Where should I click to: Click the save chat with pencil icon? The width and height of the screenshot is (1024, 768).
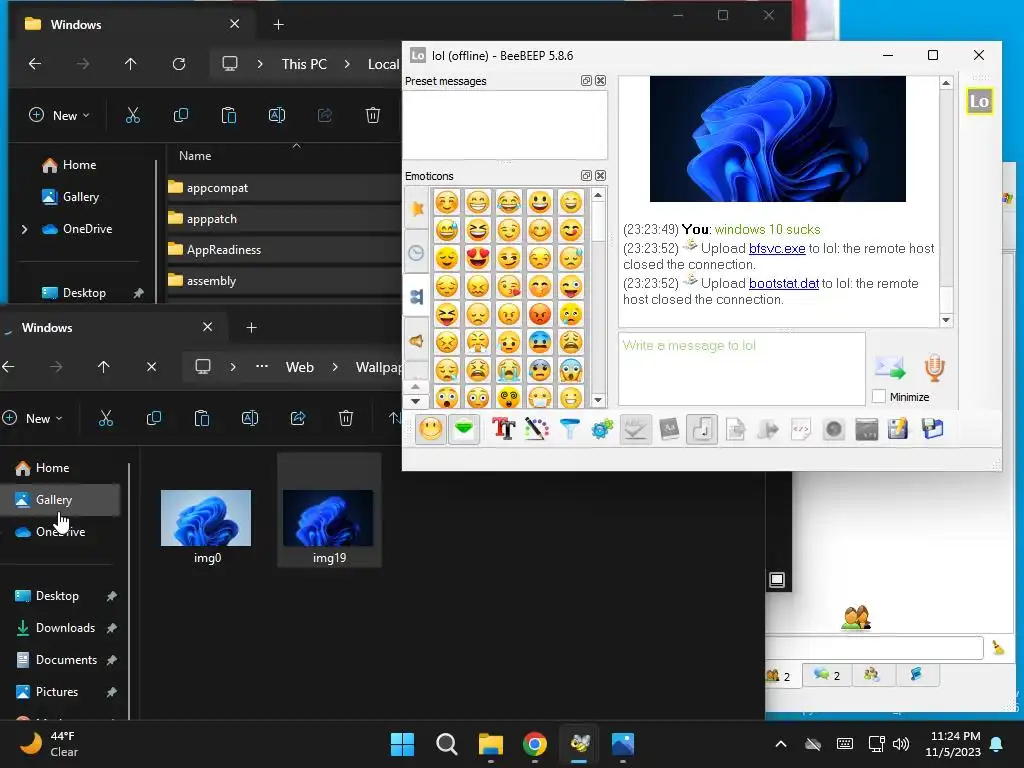pos(899,429)
